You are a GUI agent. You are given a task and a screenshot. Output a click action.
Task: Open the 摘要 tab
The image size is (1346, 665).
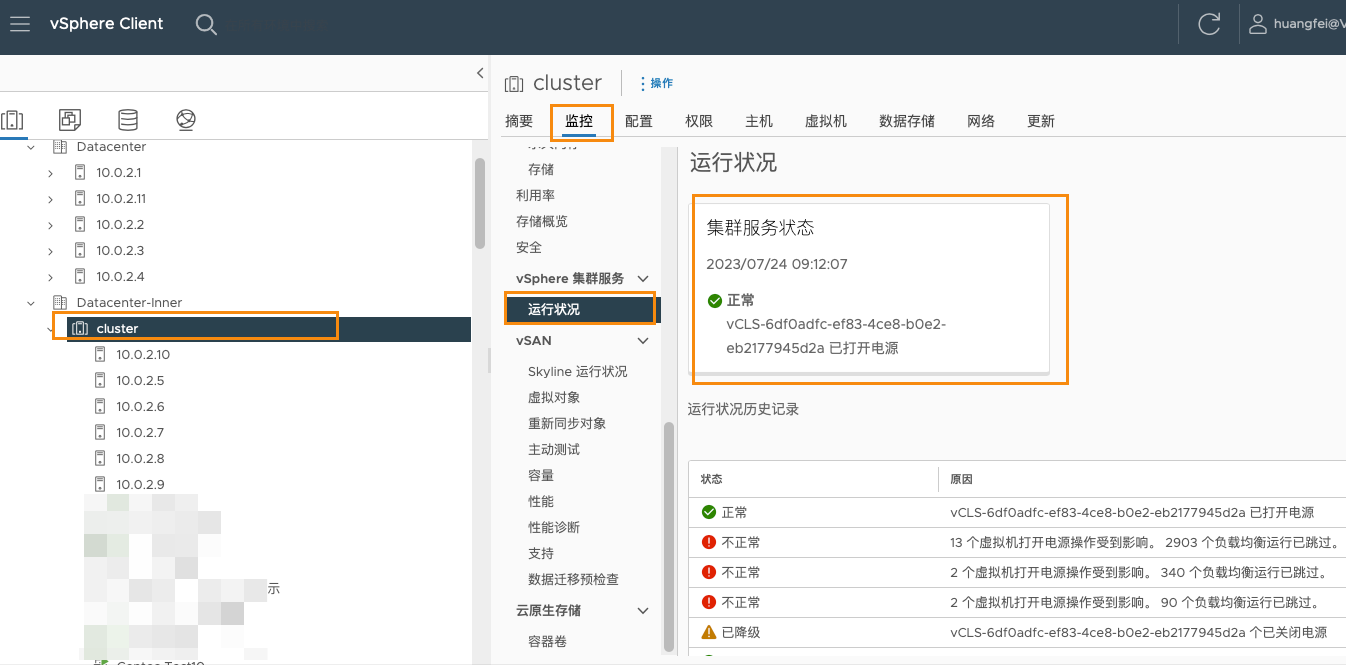519,122
